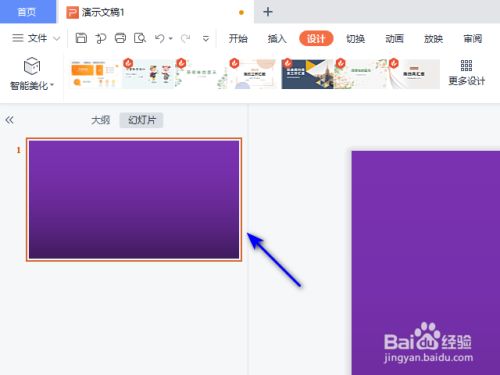Click the purple slide in the editing area
Screen dimensions: 500x375
[426, 263]
